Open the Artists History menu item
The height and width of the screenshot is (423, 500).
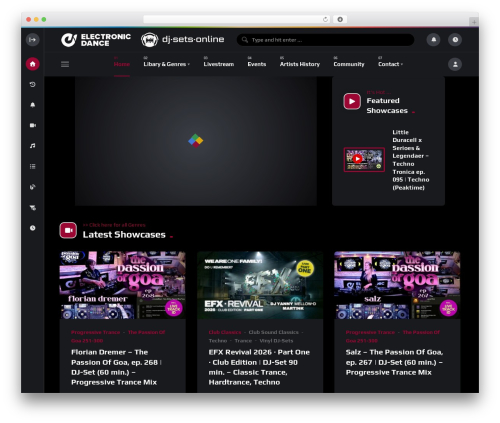point(300,64)
